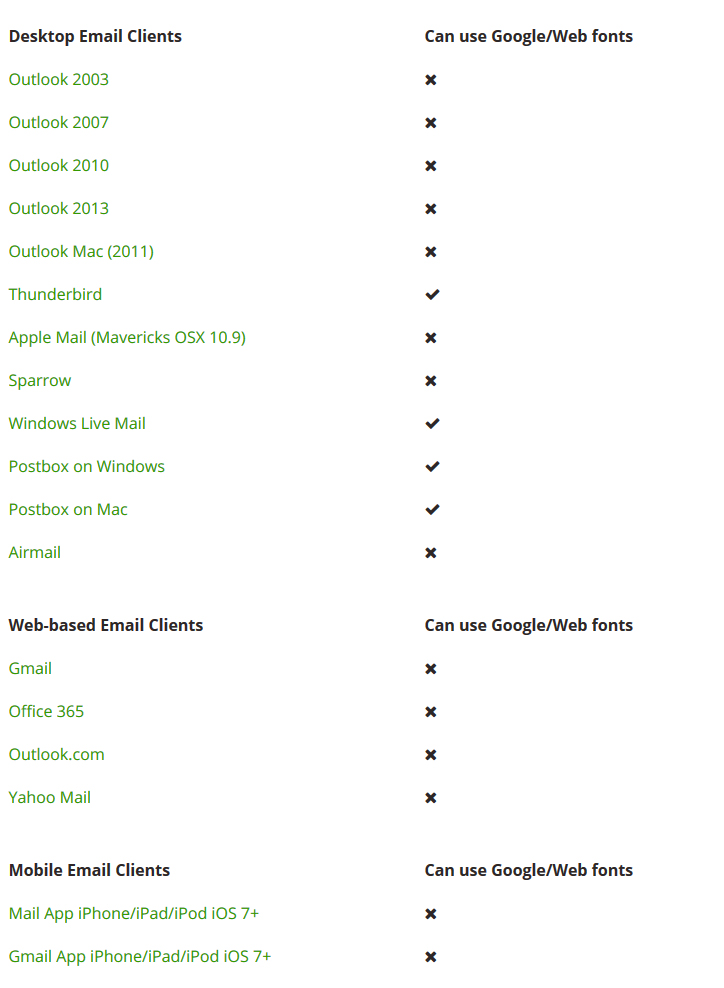Click the Web-based Email Clients heading
This screenshot has height=988, width=724.
pos(106,626)
